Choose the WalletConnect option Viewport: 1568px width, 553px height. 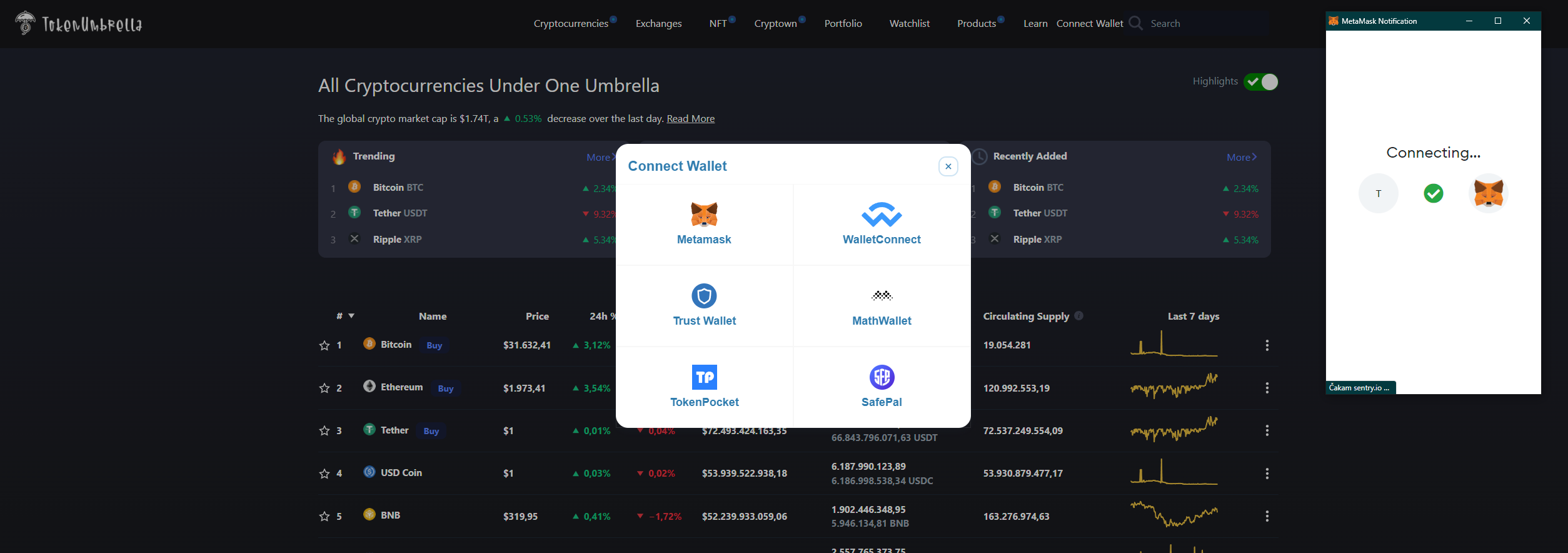point(882,225)
